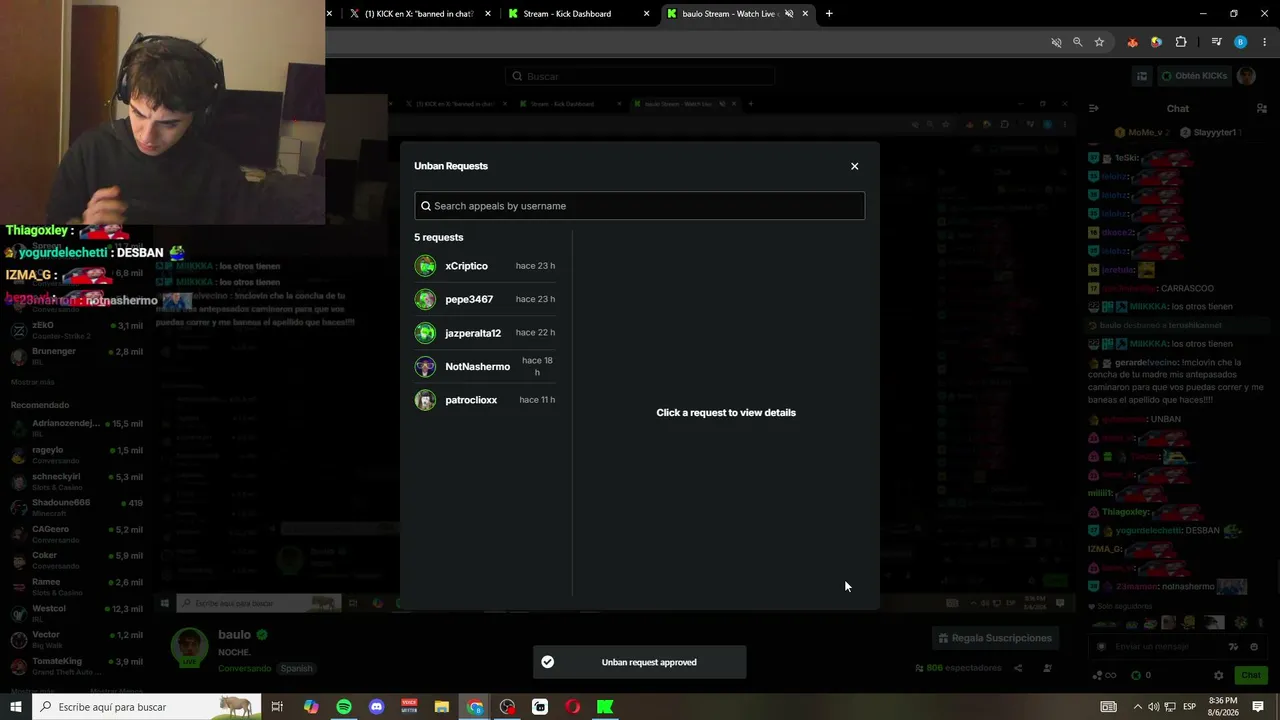The width and height of the screenshot is (1280, 720).
Task: Close the KICK en X tab
Action: point(488,14)
